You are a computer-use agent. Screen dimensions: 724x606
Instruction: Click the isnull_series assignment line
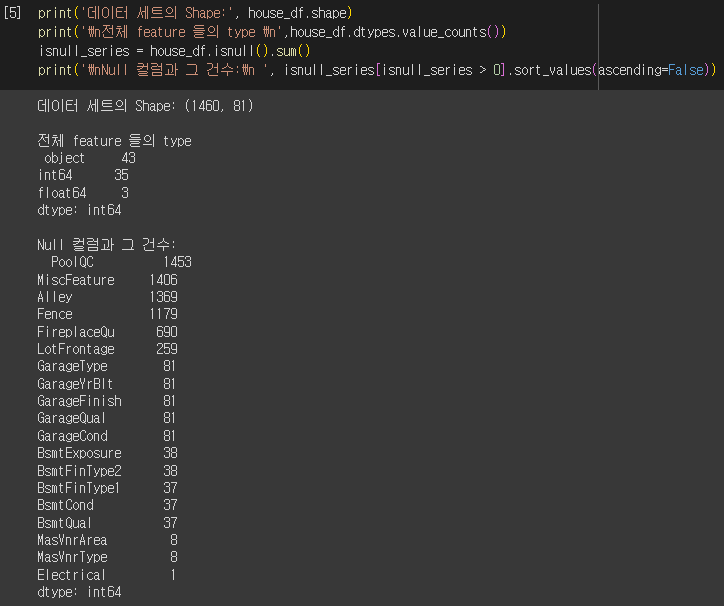pos(174,51)
